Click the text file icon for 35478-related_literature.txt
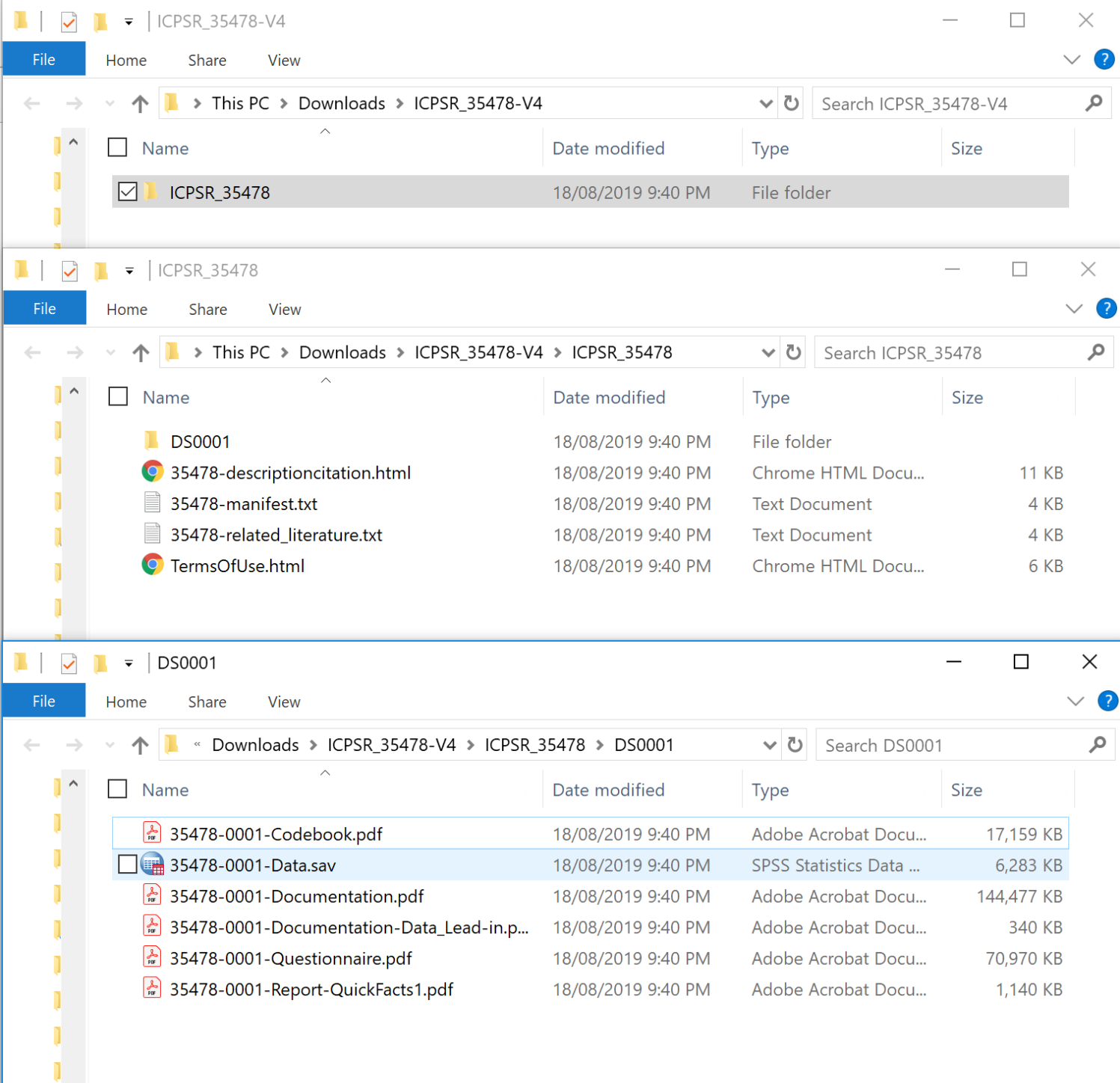This screenshot has width=1120, height=1083. pos(153,533)
